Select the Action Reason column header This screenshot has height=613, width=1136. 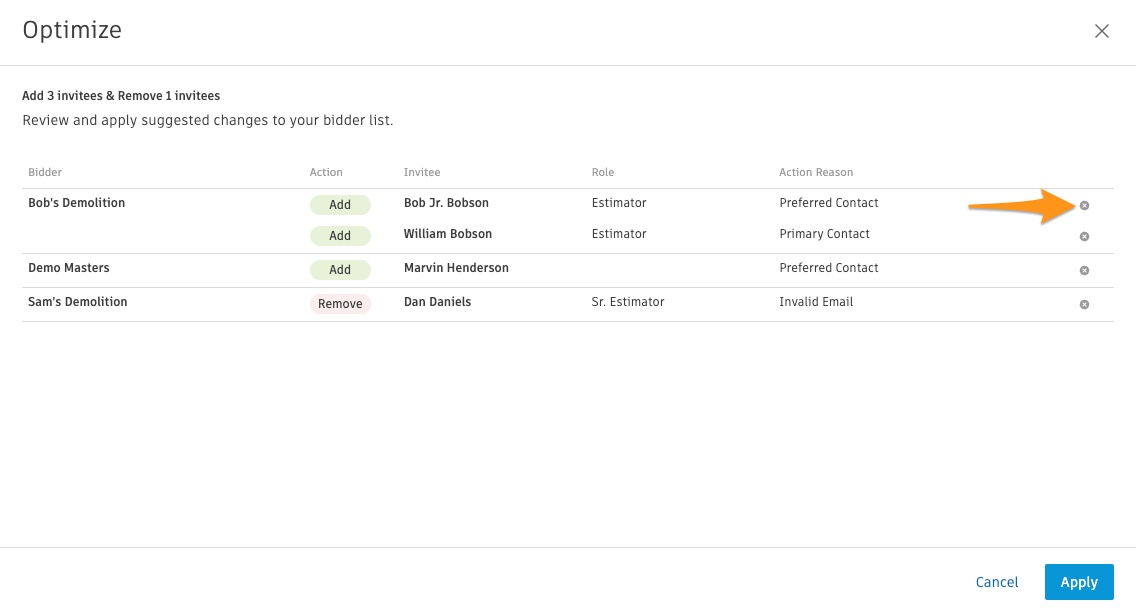tap(815, 172)
